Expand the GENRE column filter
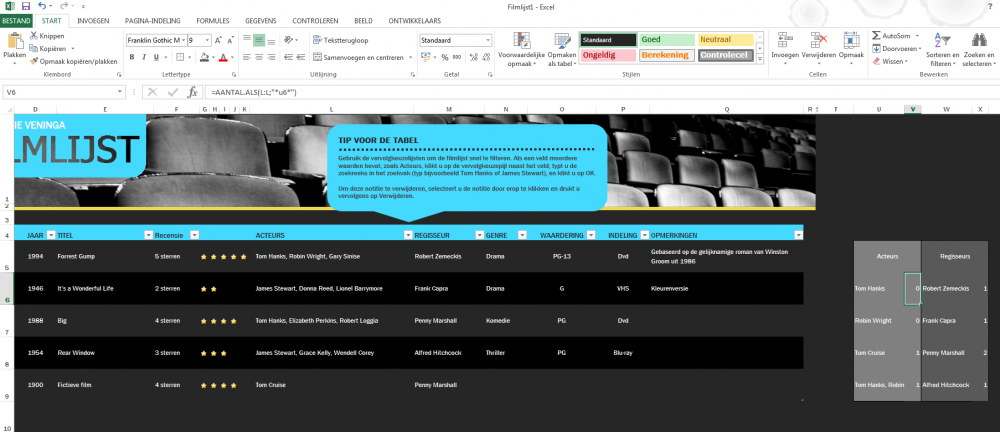Screen dimensions: 1000x432 coord(522,235)
